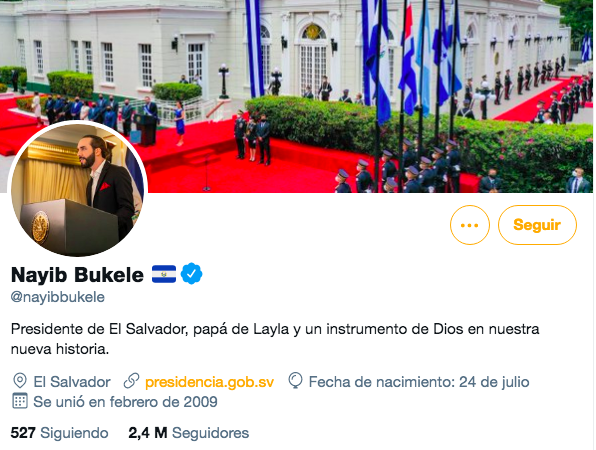Click the Fecha de nacimiento text

pyautogui.click(x=419, y=382)
